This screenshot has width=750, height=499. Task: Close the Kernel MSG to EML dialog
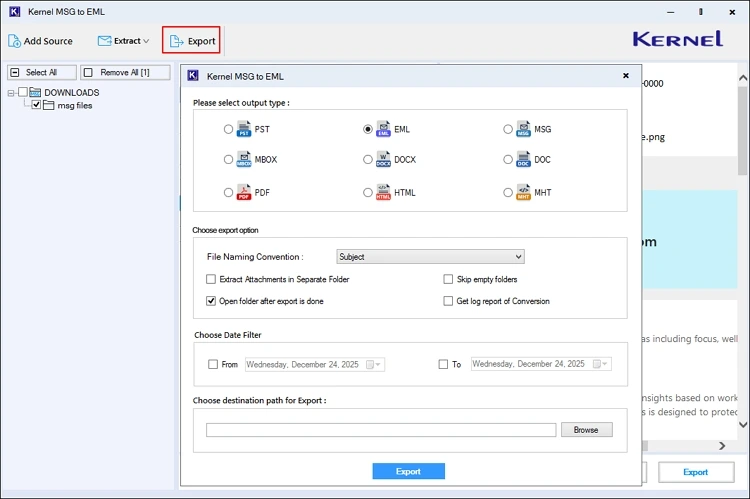pyautogui.click(x=626, y=76)
